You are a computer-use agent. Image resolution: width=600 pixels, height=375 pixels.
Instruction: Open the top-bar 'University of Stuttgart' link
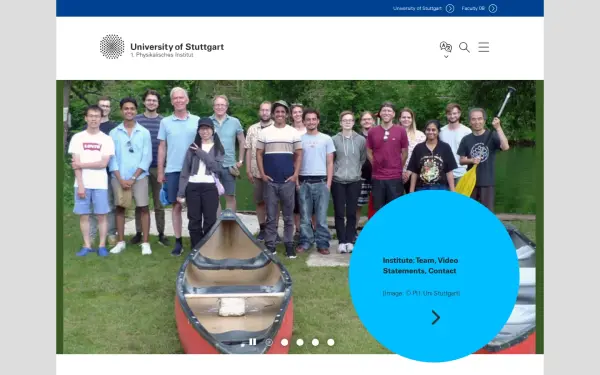(x=417, y=8)
